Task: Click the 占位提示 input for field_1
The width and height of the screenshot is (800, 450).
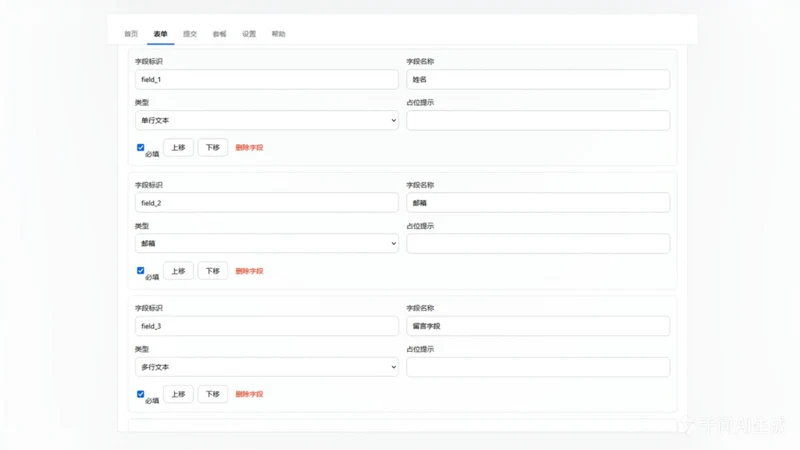Action: tap(538, 120)
